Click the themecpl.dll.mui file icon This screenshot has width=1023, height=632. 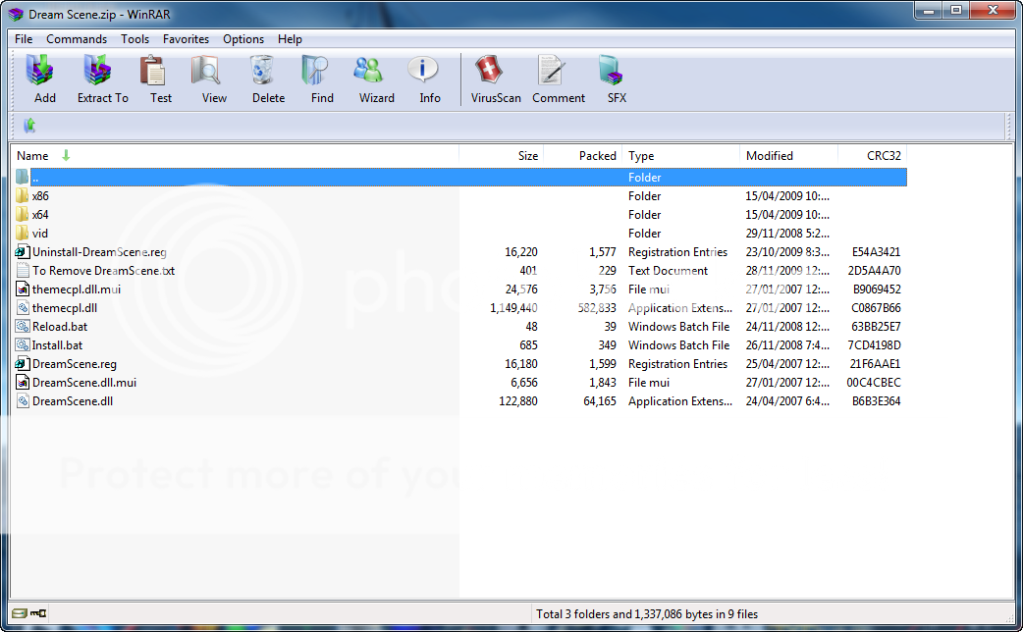22,289
